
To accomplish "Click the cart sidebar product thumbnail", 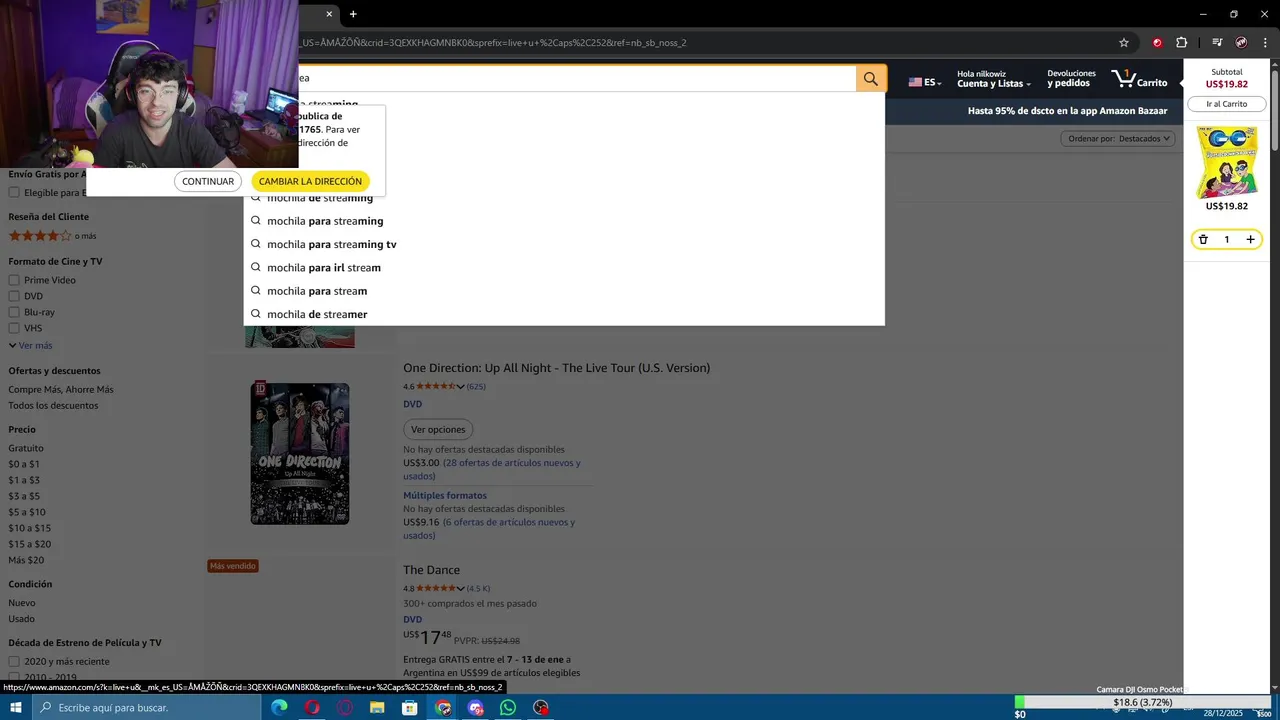I will [1227, 162].
